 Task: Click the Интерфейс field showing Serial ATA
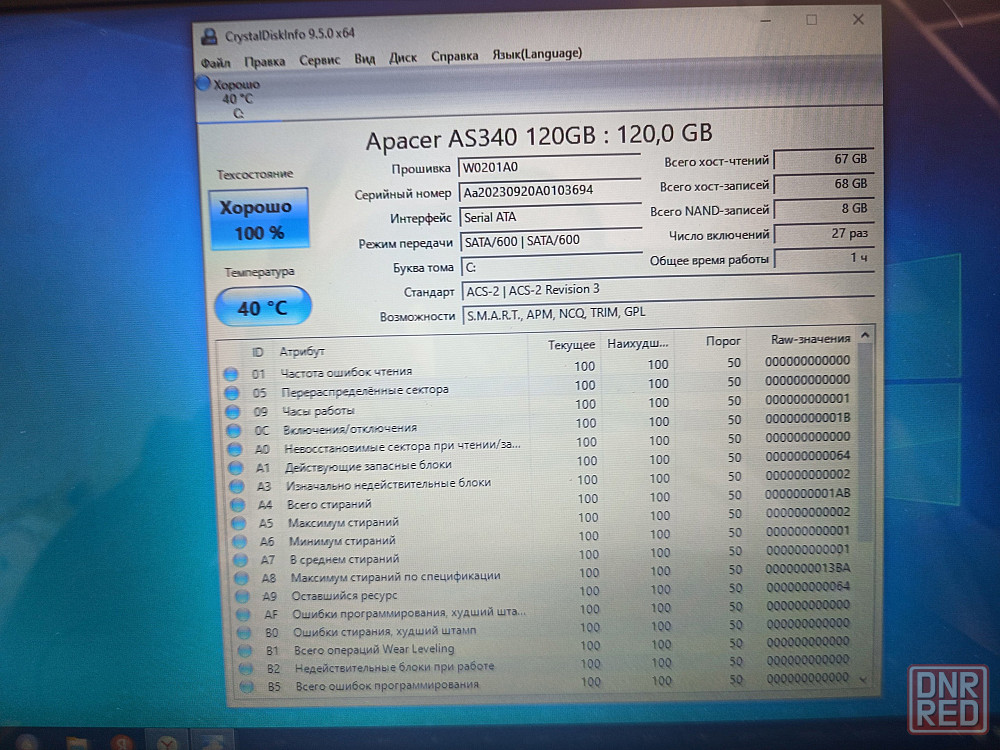[x=551, y=216]
